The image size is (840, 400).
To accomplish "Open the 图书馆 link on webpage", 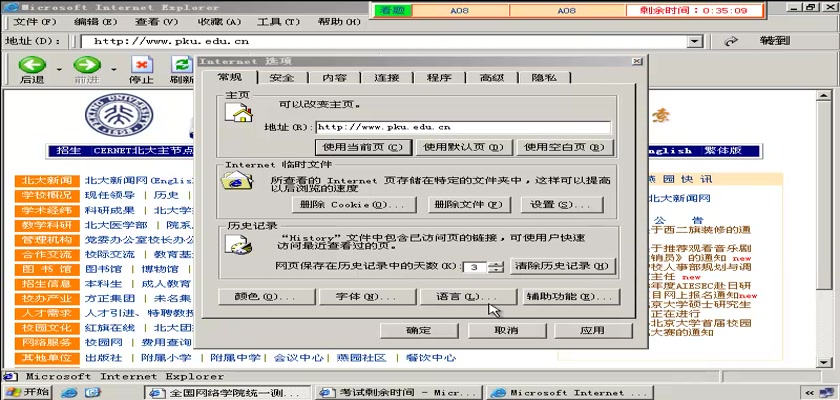I will pyautogui.click(x=103, y=269).
